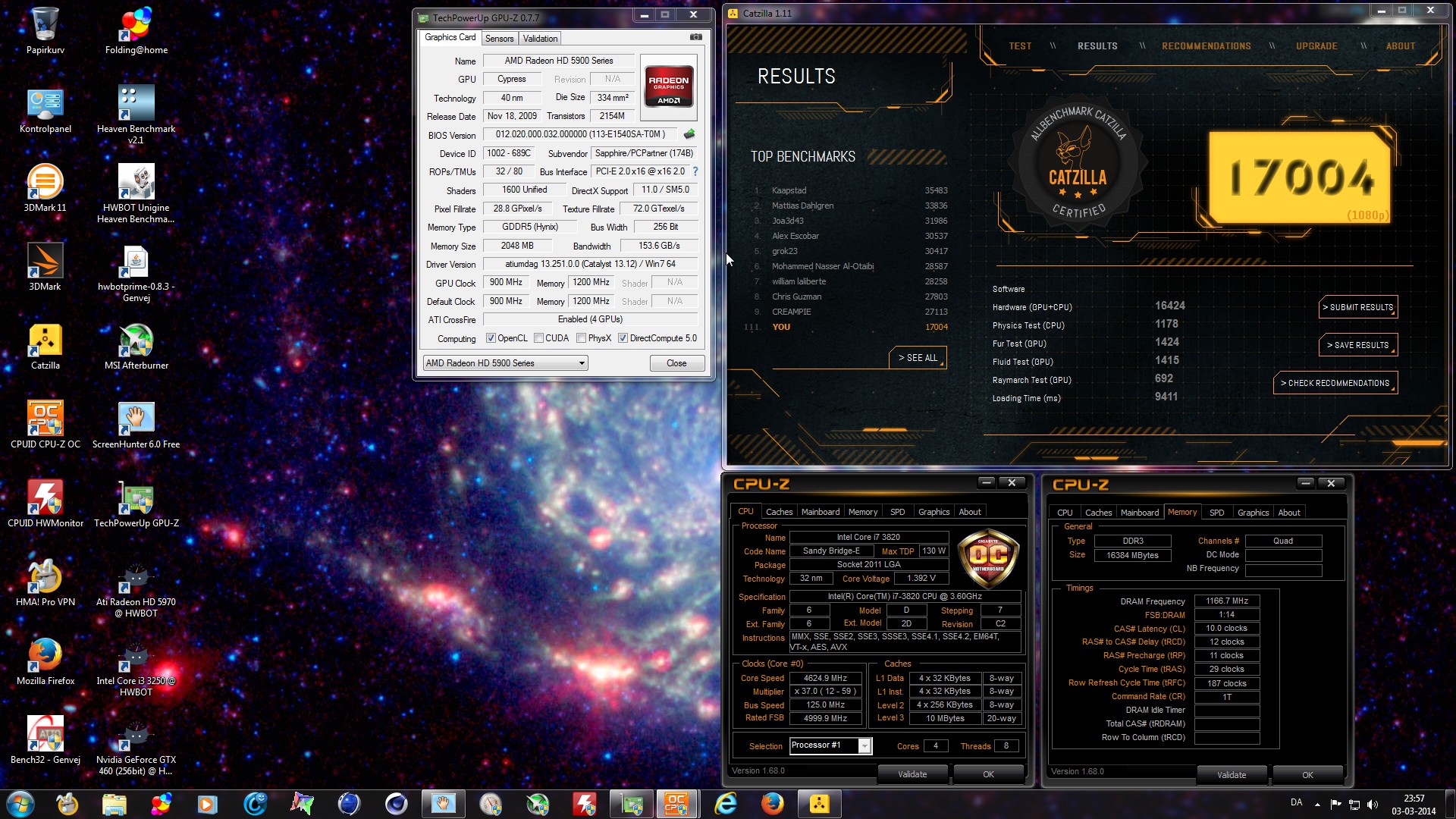Open the Bench32 - Genvej shortcut

point(45,740)
